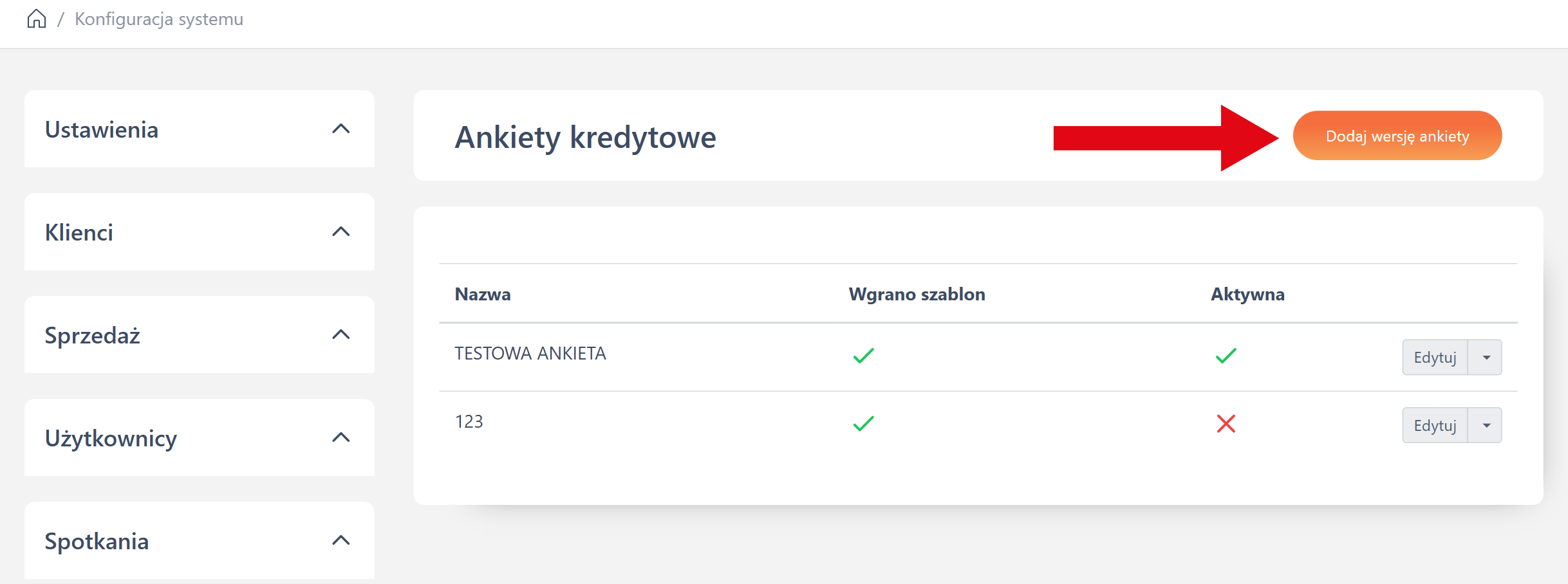
Task: Open dropdown arrow next to Edytuj for TESTOWA ANKIETA
Action: (1486, 358)
